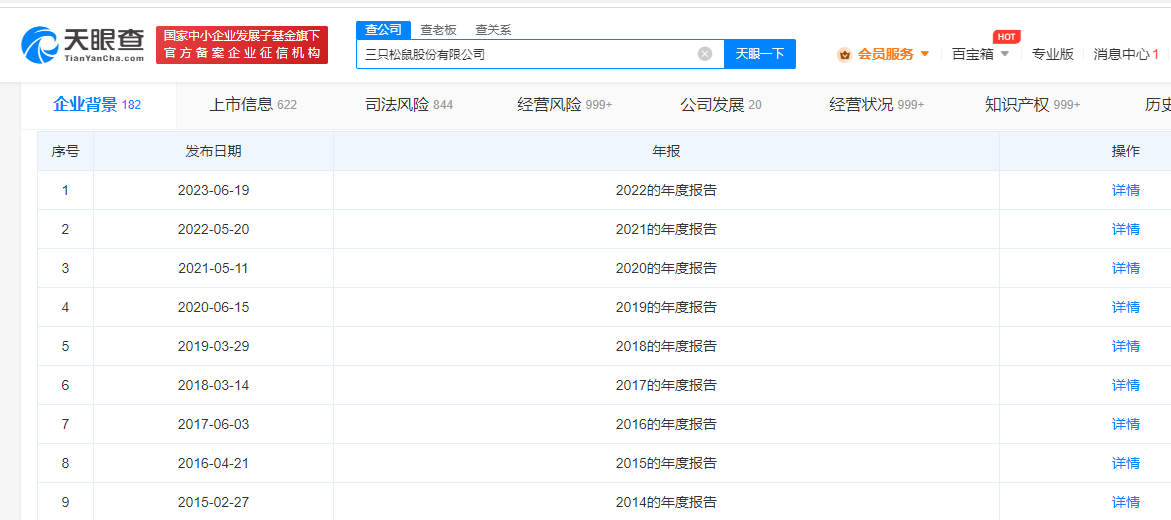The height and width of the screenshot is (520, 1171).
Task: Select the 企业背景 tab
Action: 97,105
